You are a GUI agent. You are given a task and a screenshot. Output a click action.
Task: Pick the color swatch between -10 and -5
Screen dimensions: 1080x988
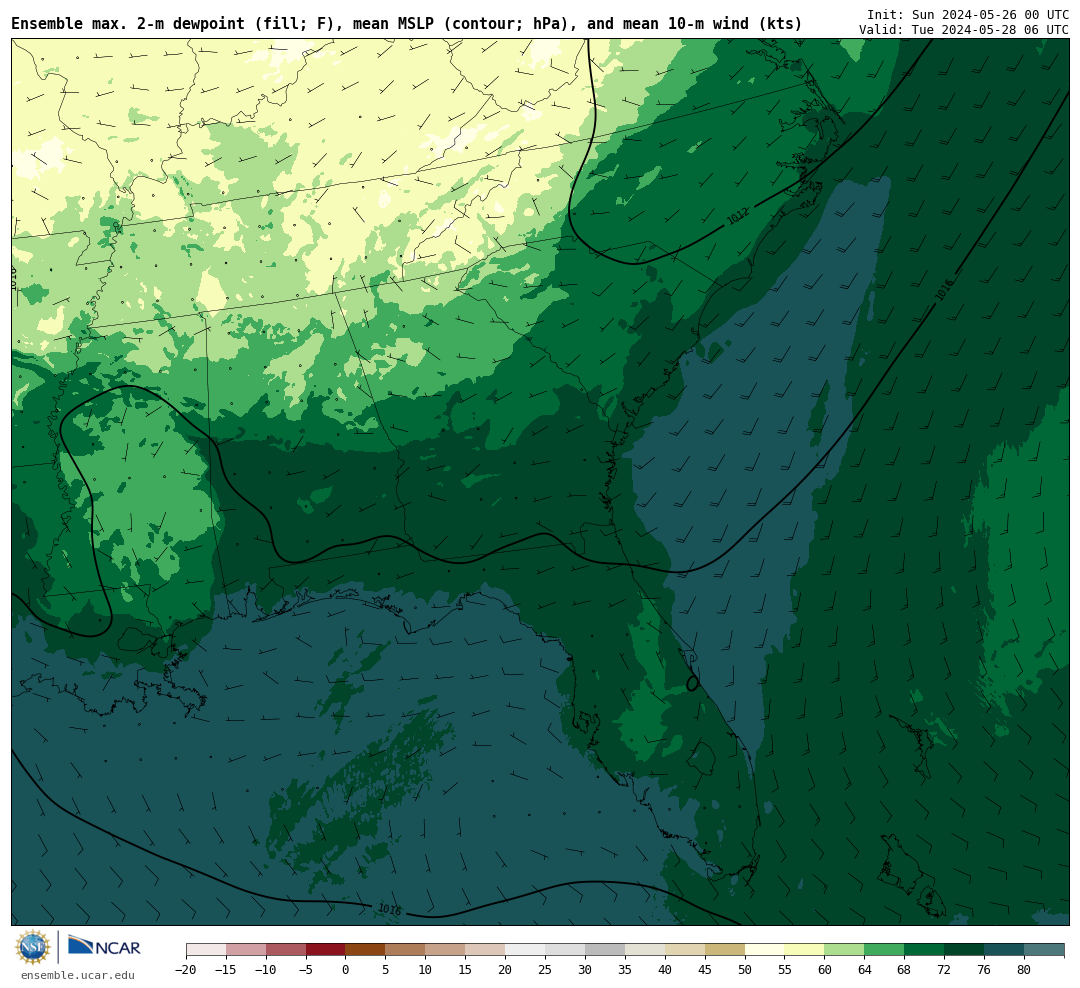[x=286, y=950]
